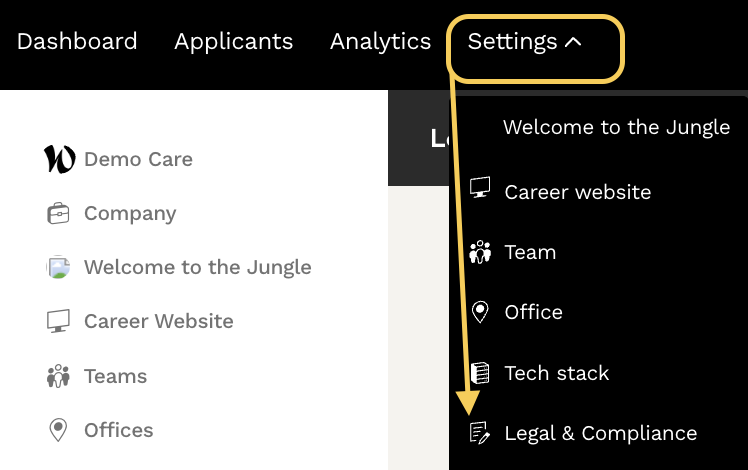This screenshot has width=748, height=470.
Task: Click the Team people icon in dropdown
Action: coord(480,252)
